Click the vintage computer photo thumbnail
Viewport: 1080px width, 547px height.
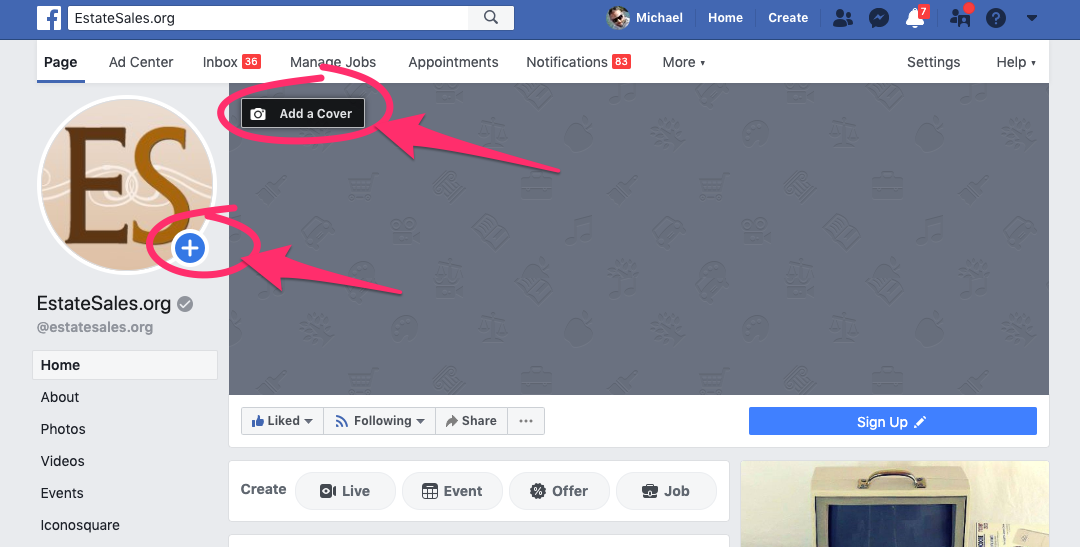click(895, 504)
